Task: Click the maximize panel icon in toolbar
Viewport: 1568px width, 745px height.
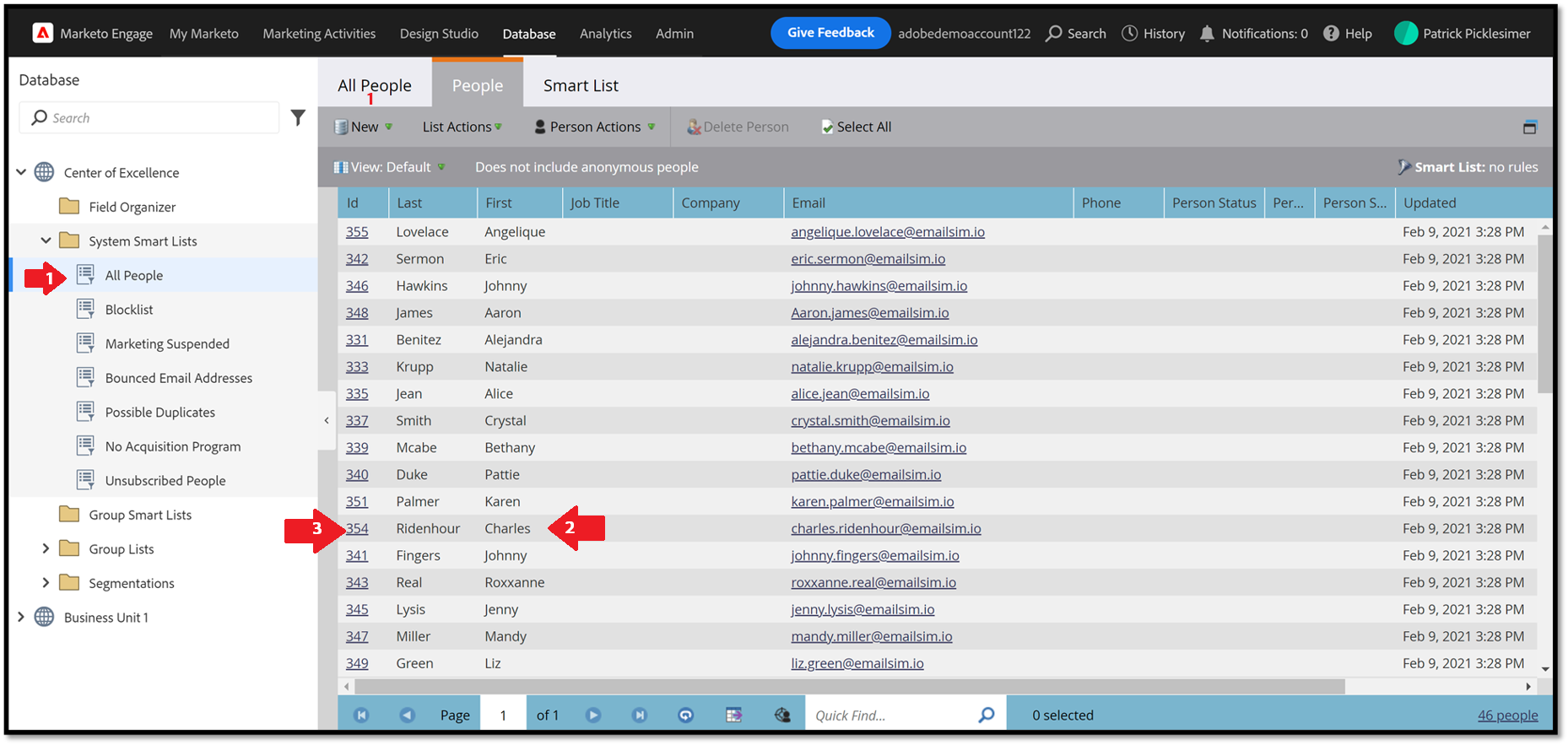Action: click(x=1530, y=127)
